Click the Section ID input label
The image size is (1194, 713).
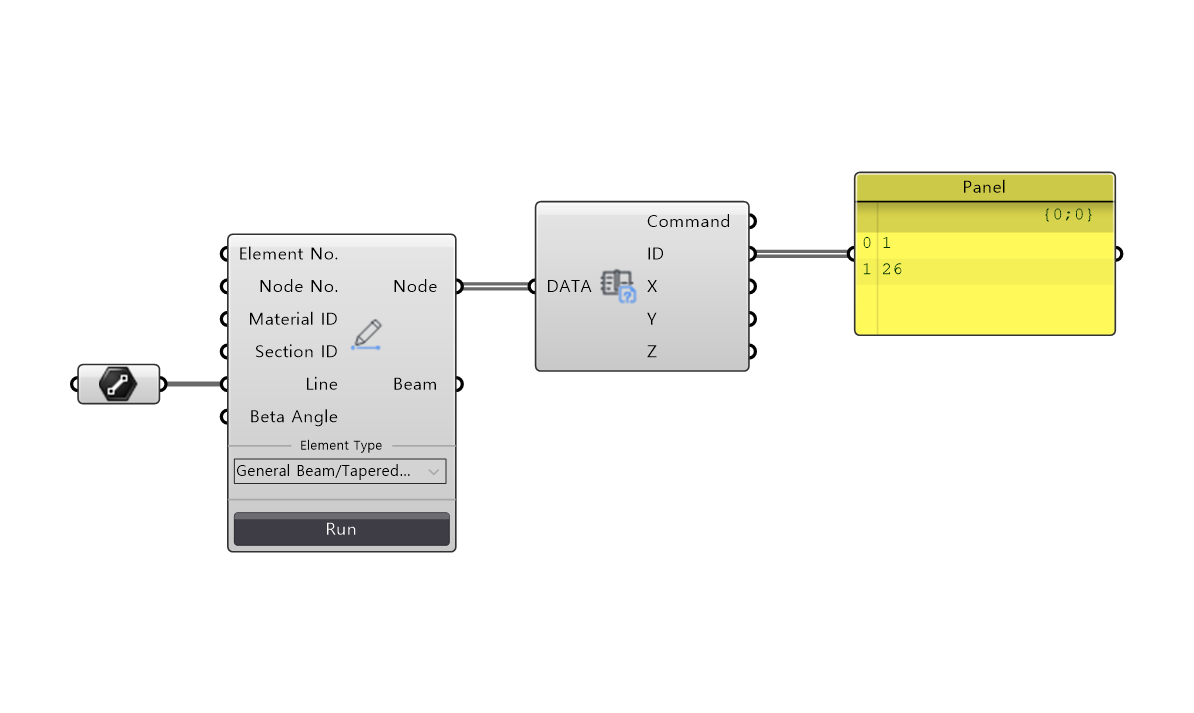(x=296, y=351)
